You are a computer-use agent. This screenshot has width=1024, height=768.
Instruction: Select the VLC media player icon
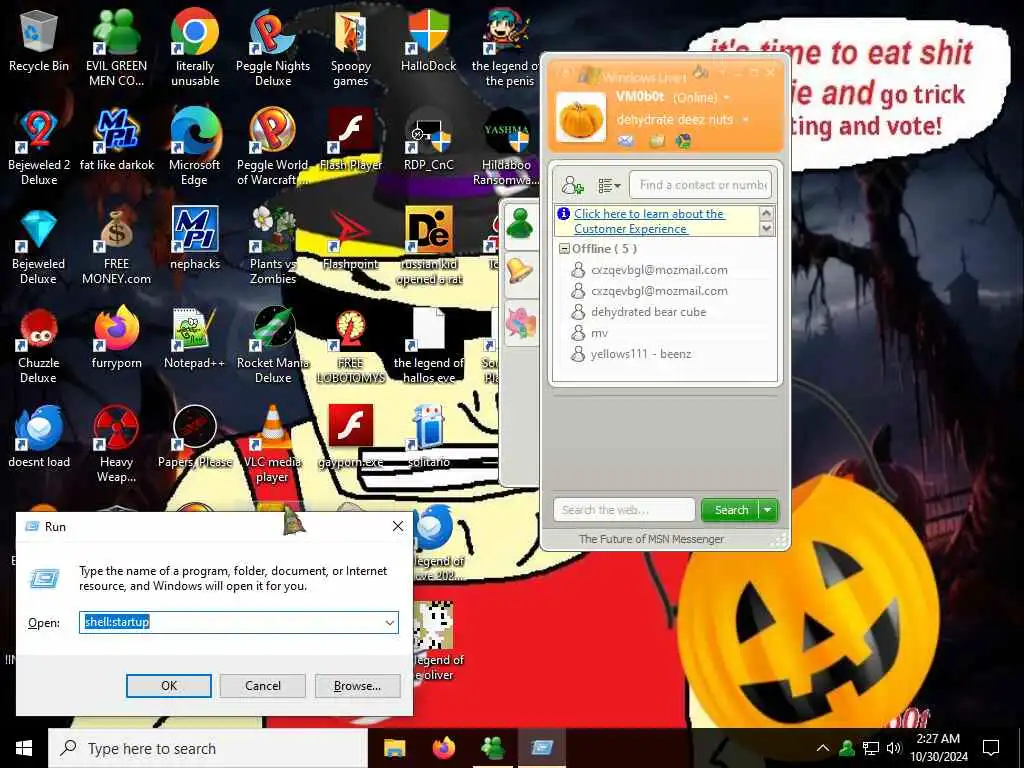[x=273, y=445]
